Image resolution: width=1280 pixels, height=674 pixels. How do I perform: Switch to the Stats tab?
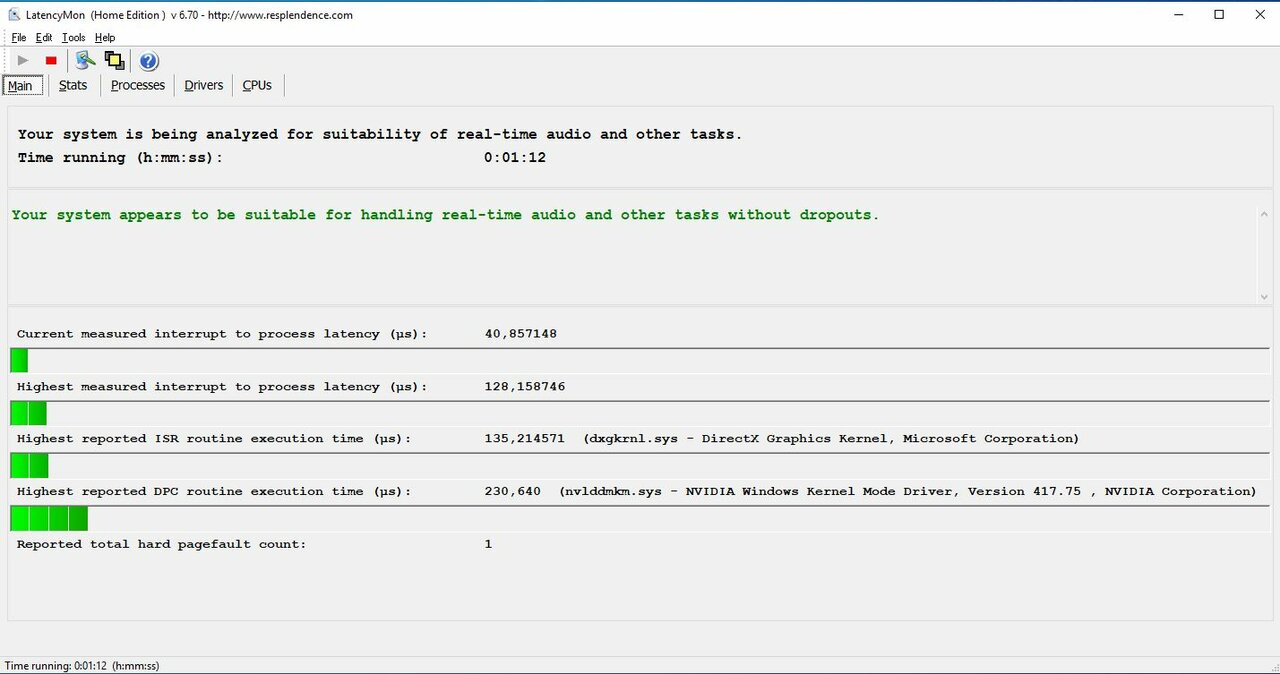73,86
